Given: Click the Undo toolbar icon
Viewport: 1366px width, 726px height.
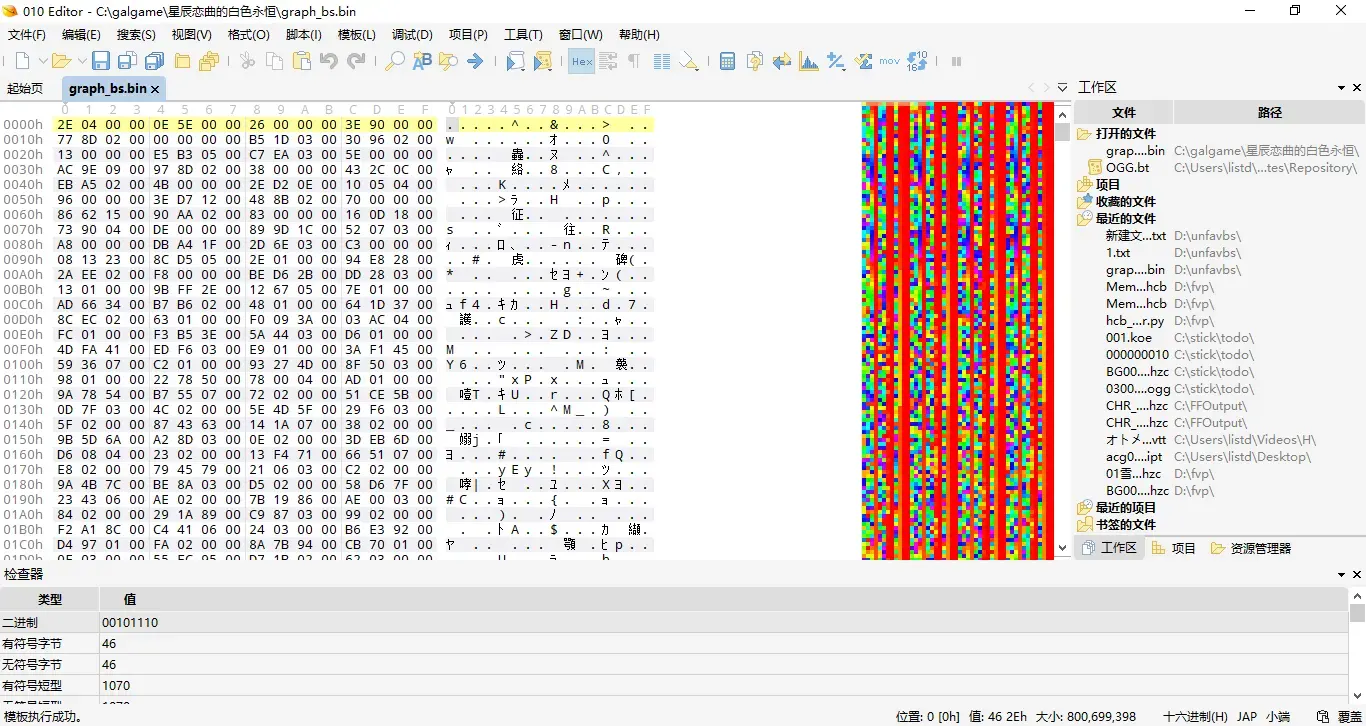Looking at the screenshot, I should [329, 61].
